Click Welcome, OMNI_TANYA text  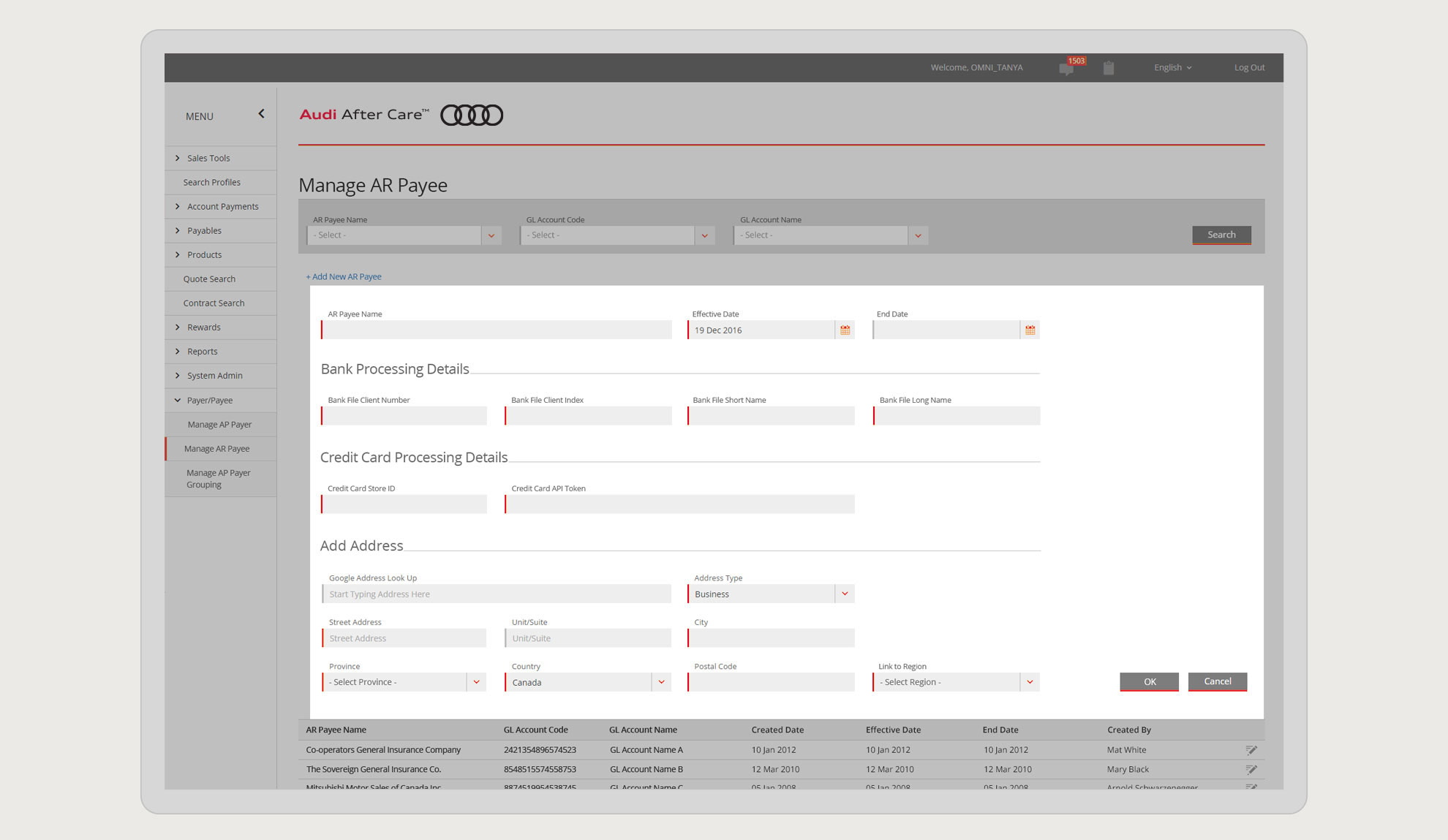976,68
